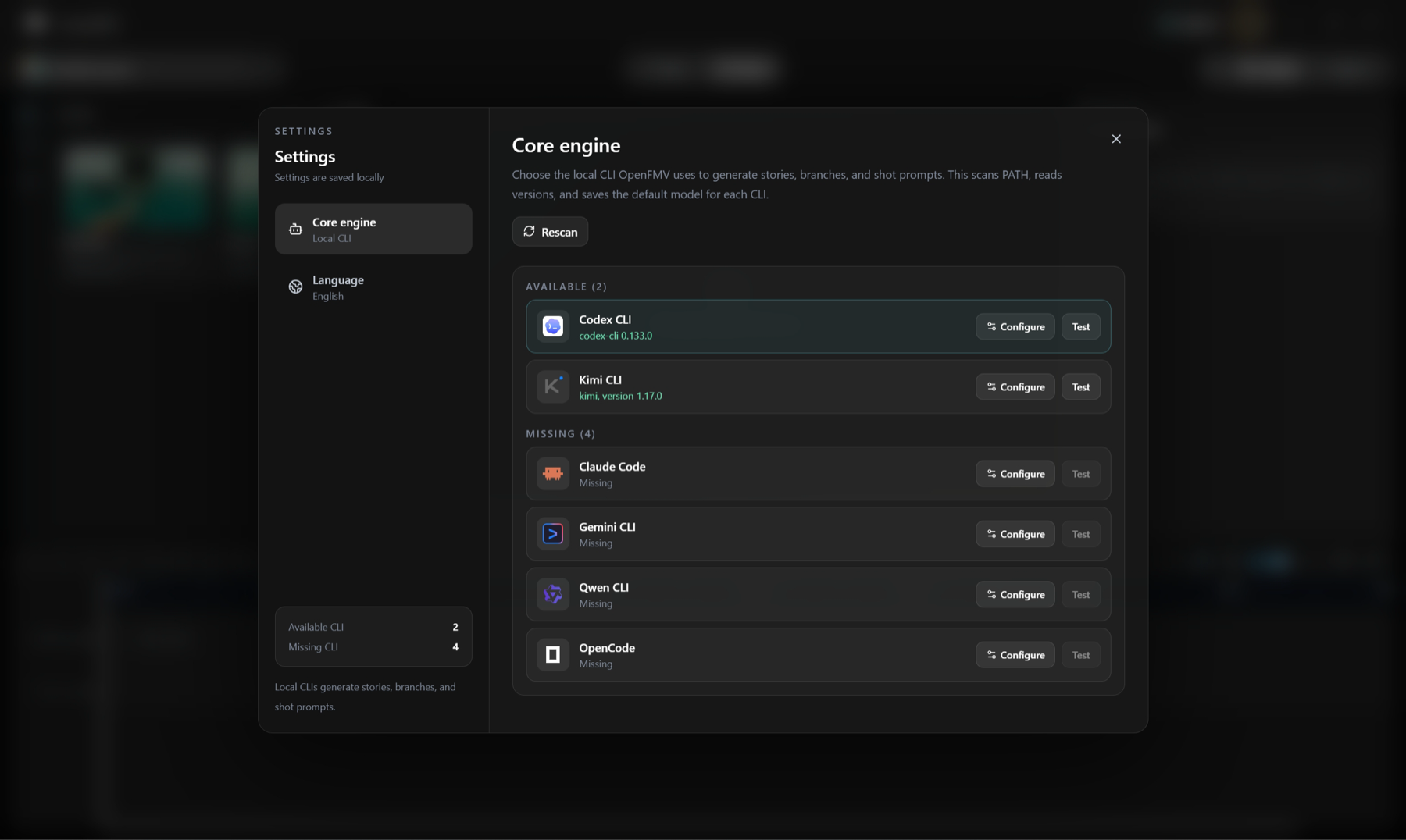This screenshot has width=1406, height=840.
Task: Configure the Qwen CLI
Action: coord(1015,594)
